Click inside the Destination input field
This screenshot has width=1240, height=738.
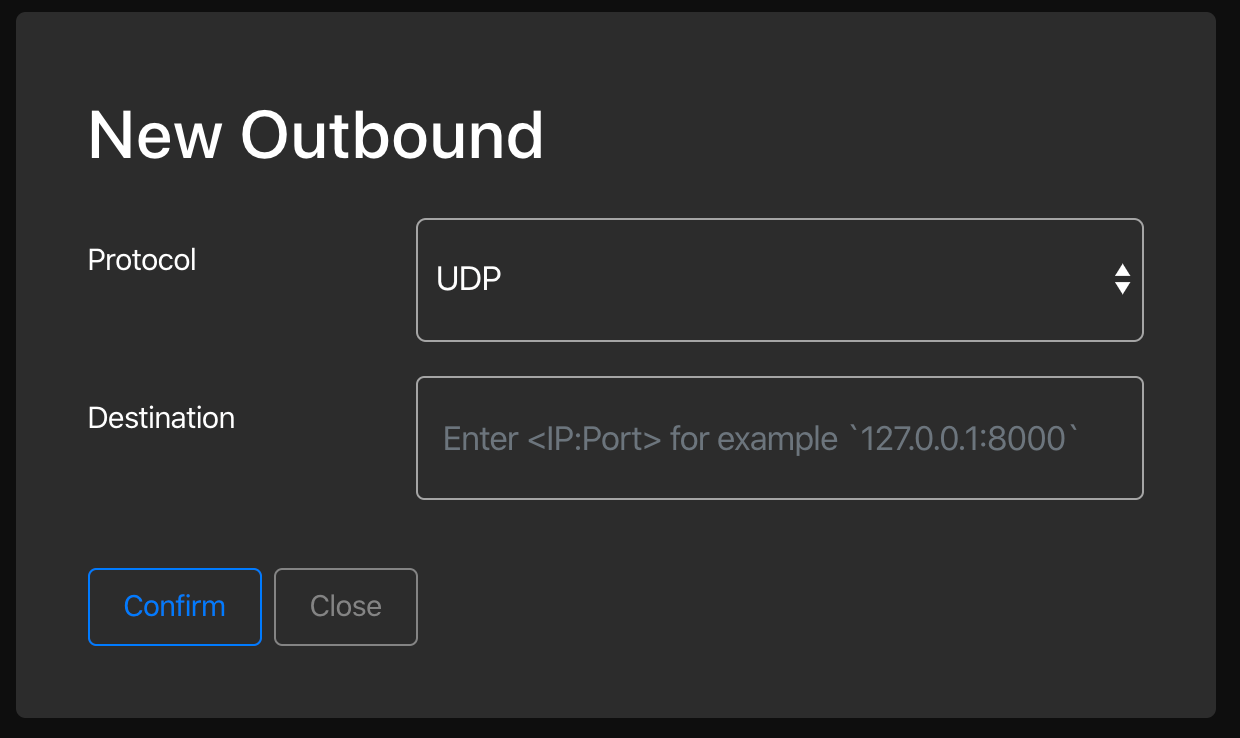[779, 438]
